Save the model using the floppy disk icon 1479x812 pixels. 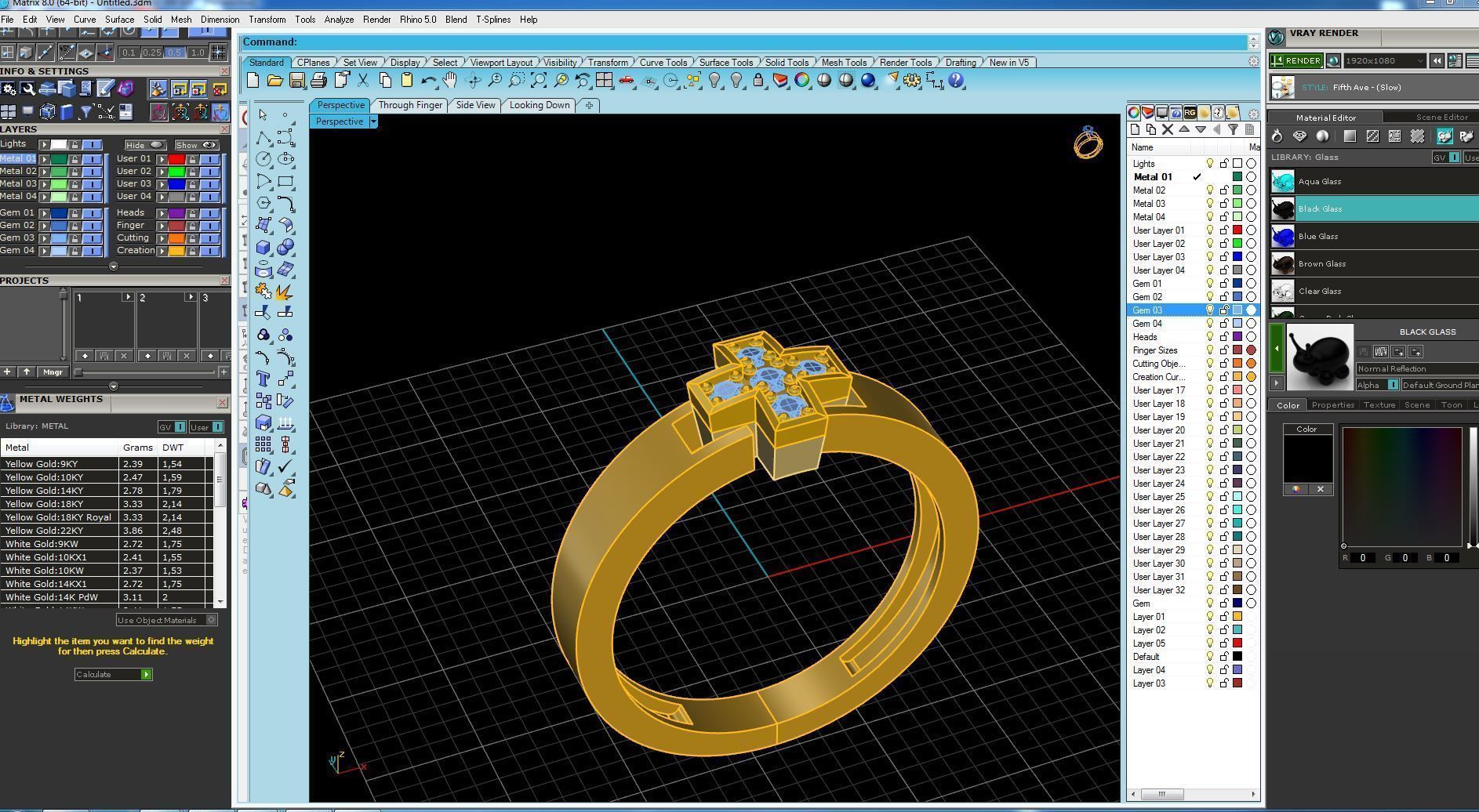pyautogui.click(x=296, y=80)
